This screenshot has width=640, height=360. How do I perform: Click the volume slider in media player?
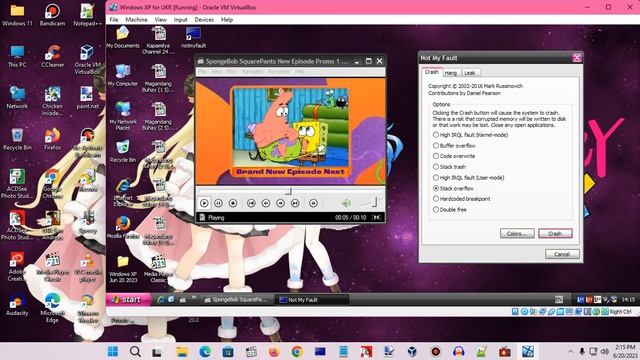point(369,202)
